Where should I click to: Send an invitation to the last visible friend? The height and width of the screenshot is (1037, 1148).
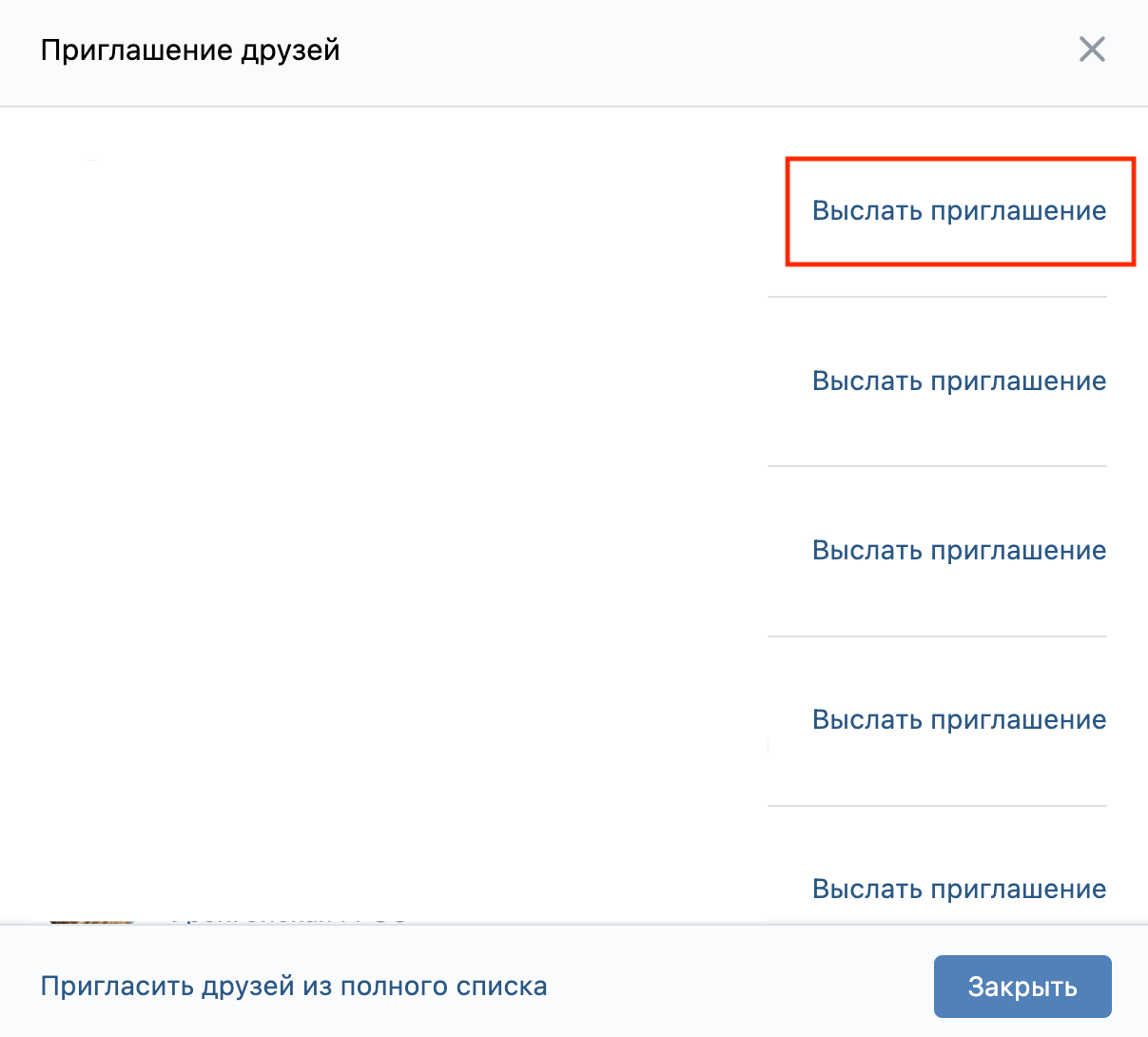click(x=959, y=890)
